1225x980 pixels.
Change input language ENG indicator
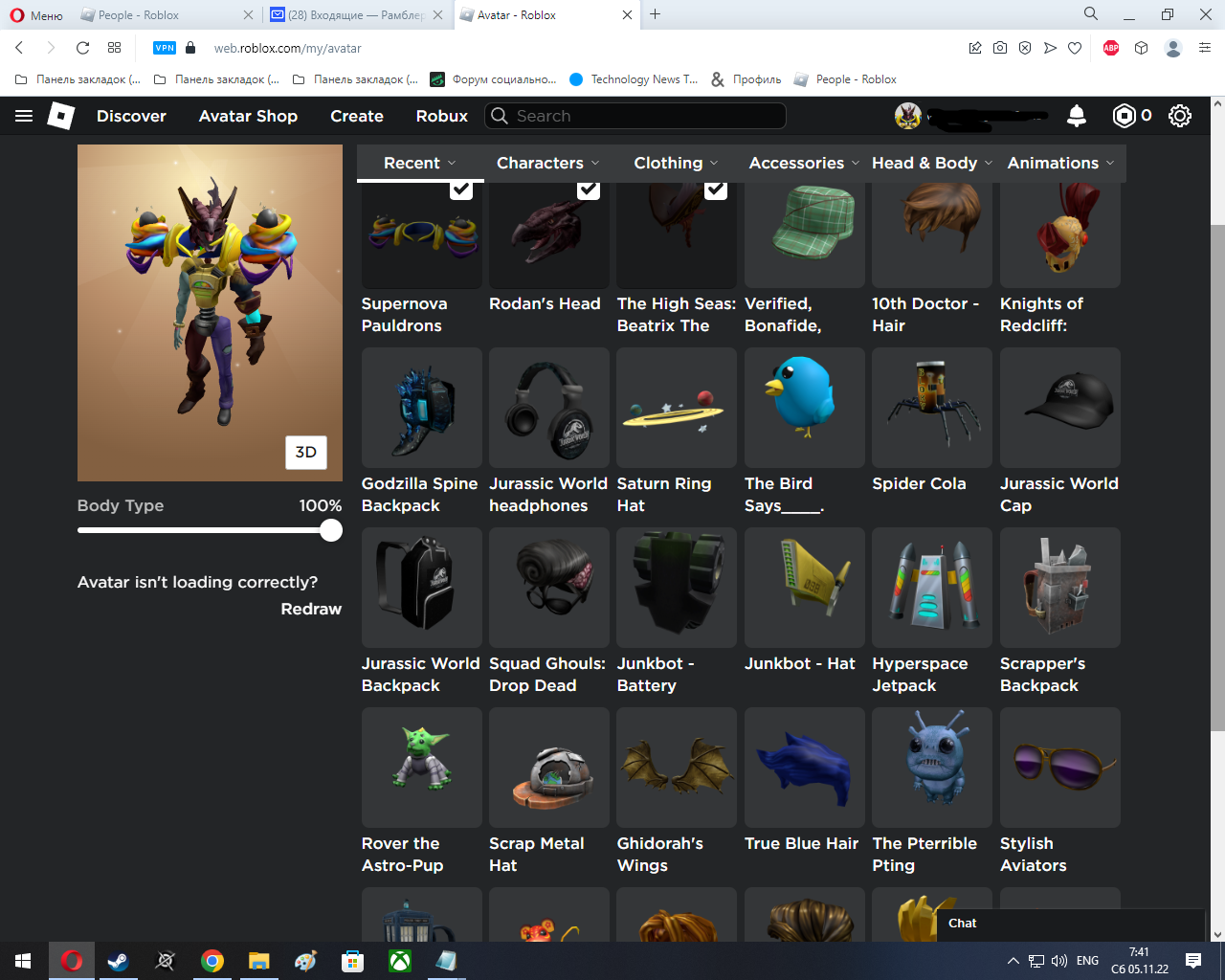click(1087, 961)
